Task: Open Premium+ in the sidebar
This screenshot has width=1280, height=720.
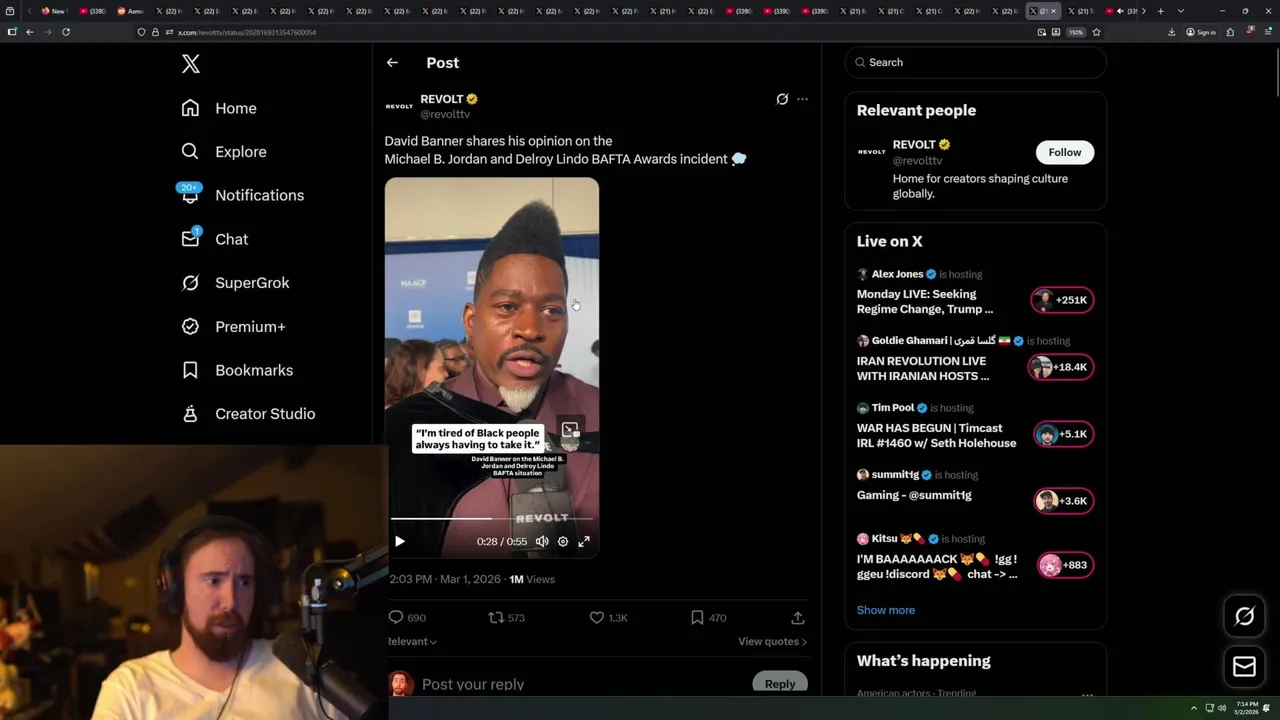Action: [233, 326]
